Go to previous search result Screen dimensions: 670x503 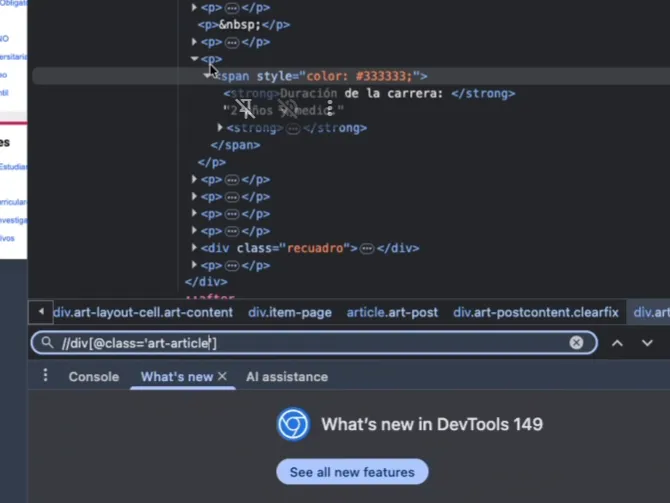[617, 343]
